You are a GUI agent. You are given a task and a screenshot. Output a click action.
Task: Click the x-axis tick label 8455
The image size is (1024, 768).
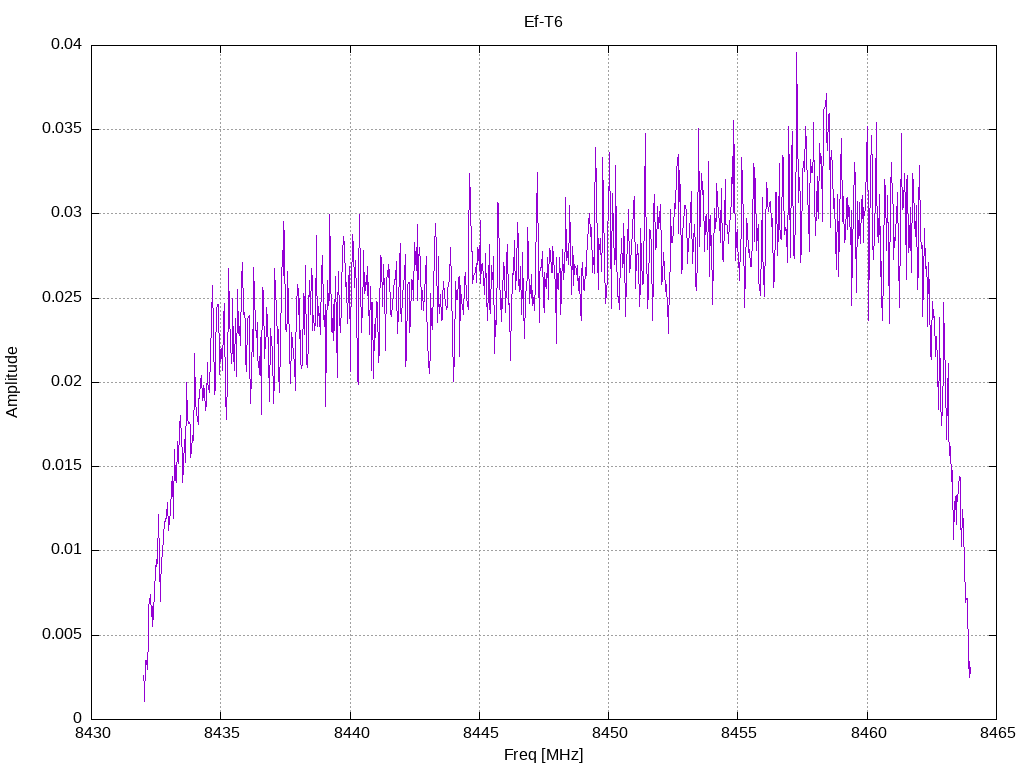tap(739, 733)
